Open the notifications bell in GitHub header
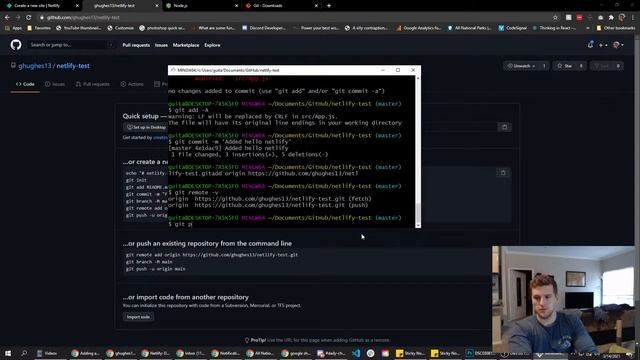The height and width of the screenshot is (360, 640). (x=590, y=45)
